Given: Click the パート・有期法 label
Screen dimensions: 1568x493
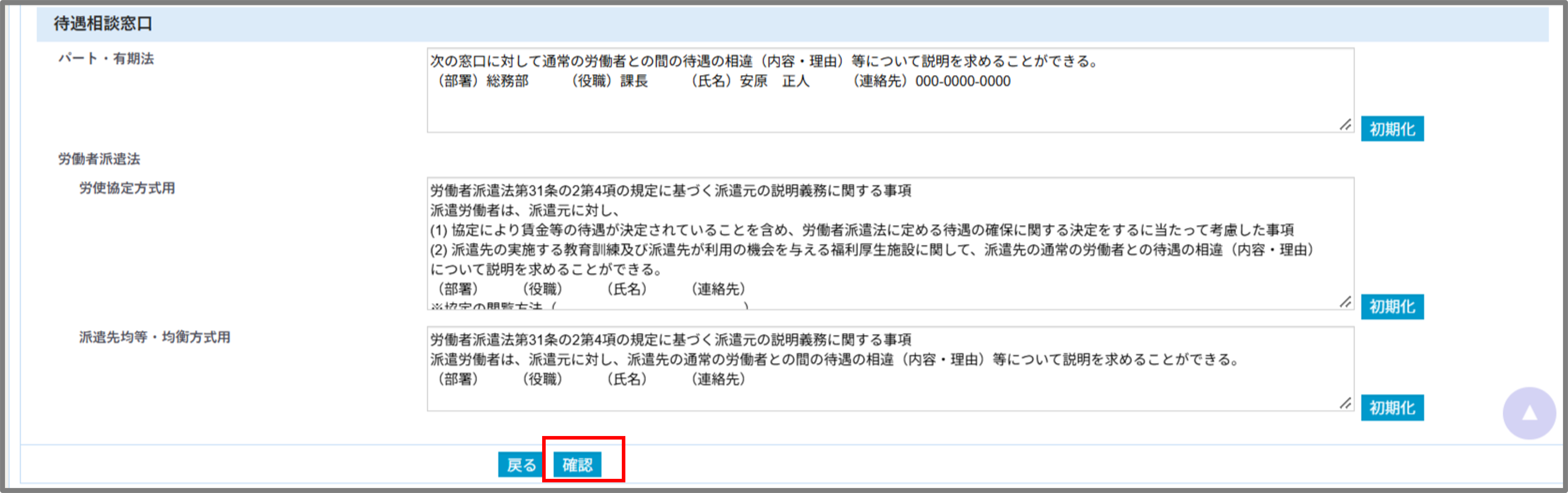Looking at the screenshot, I should pyautogui.click(x=106, y=58).
